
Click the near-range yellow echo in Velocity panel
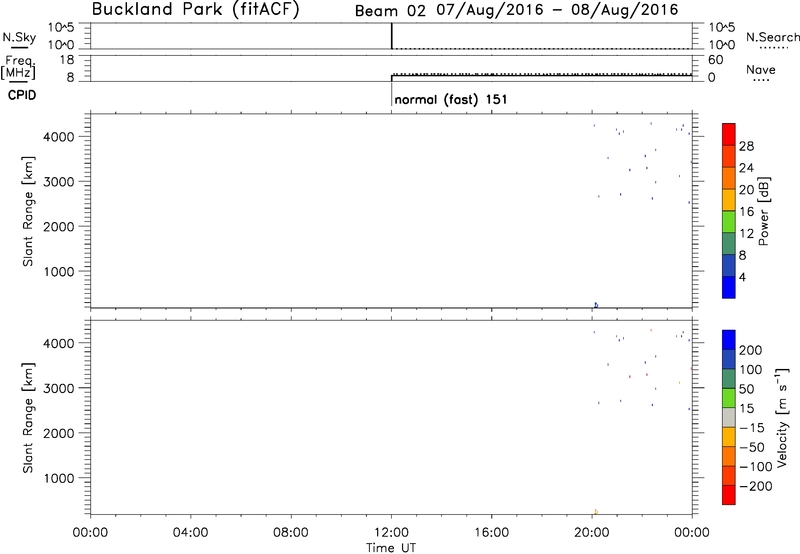[x=596, y=512]
